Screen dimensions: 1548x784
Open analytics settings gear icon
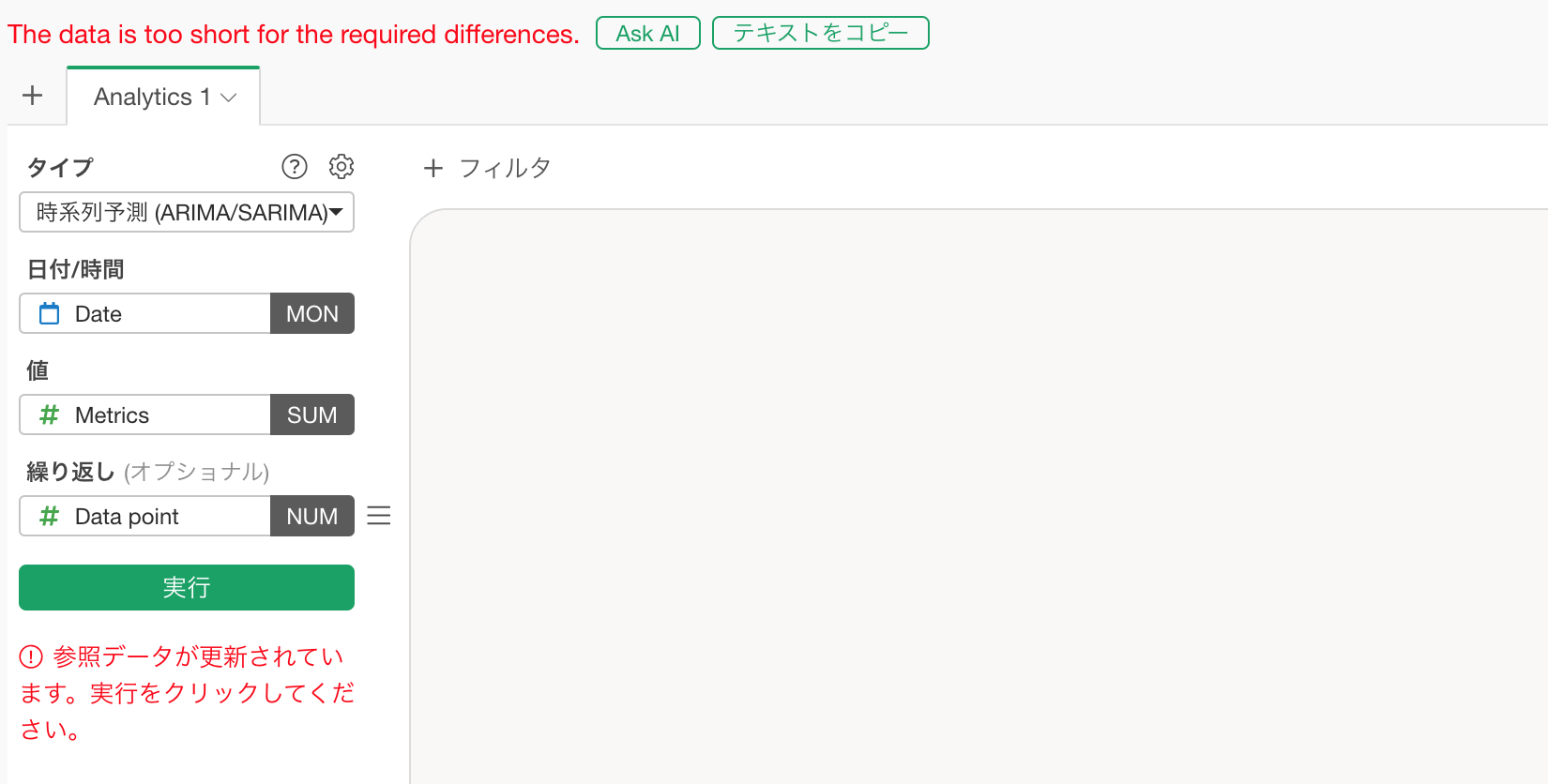click(341, 167)
